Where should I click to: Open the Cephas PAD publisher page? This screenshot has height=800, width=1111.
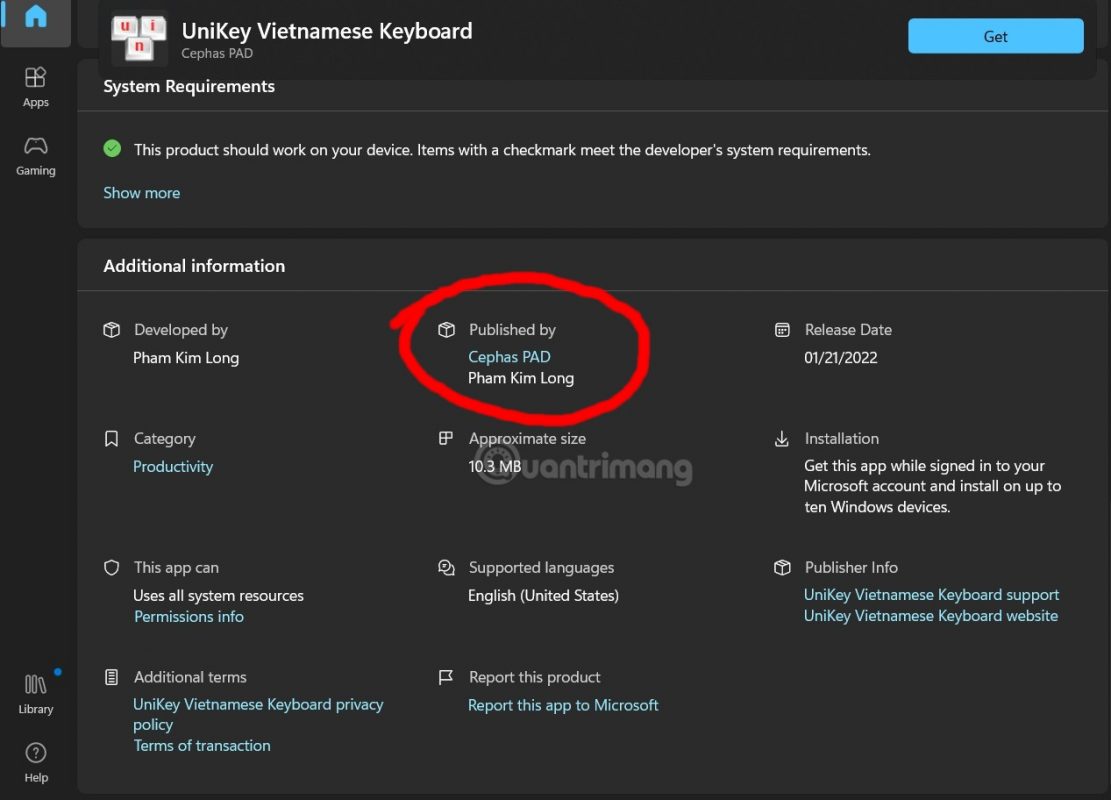509,356
